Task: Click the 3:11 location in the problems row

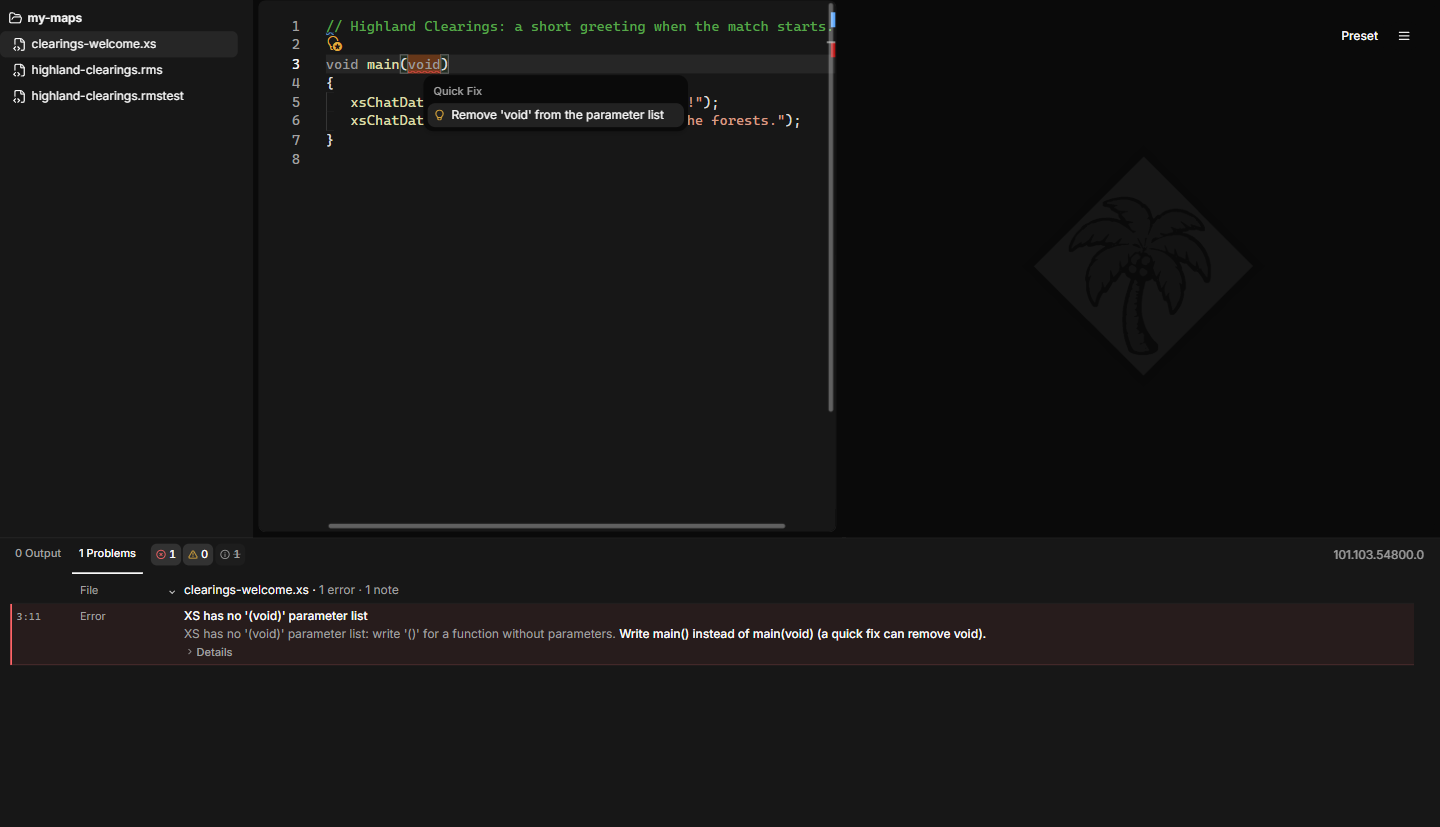Action: click(x=28, y=617)
